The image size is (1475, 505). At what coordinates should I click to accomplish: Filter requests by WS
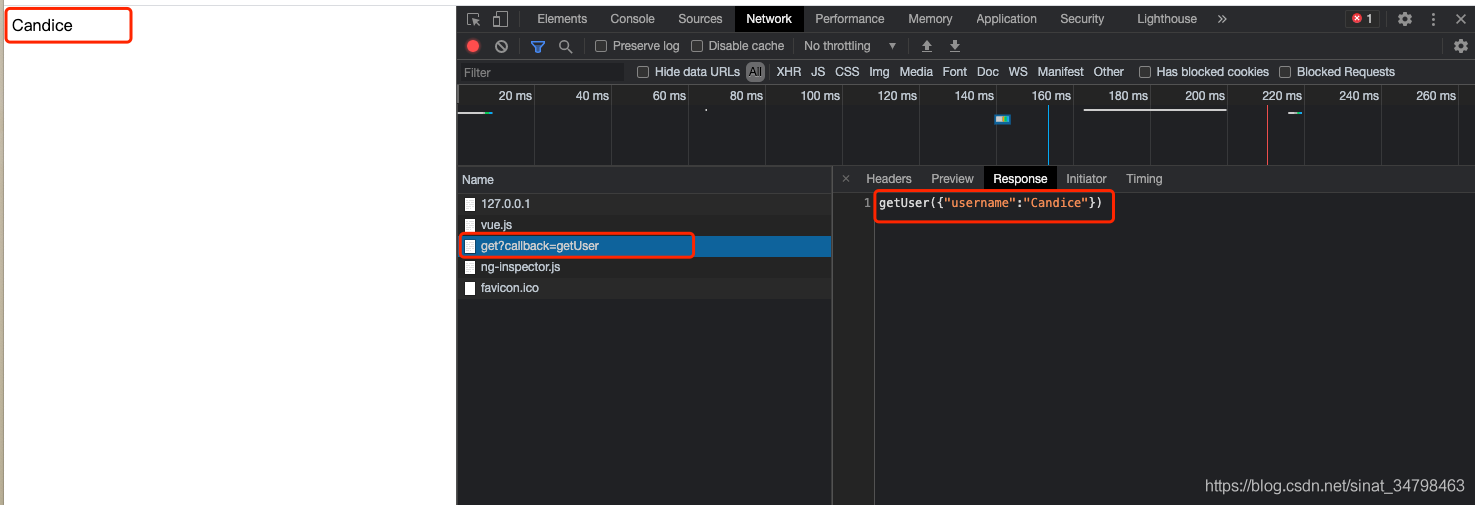[1018, 72]
